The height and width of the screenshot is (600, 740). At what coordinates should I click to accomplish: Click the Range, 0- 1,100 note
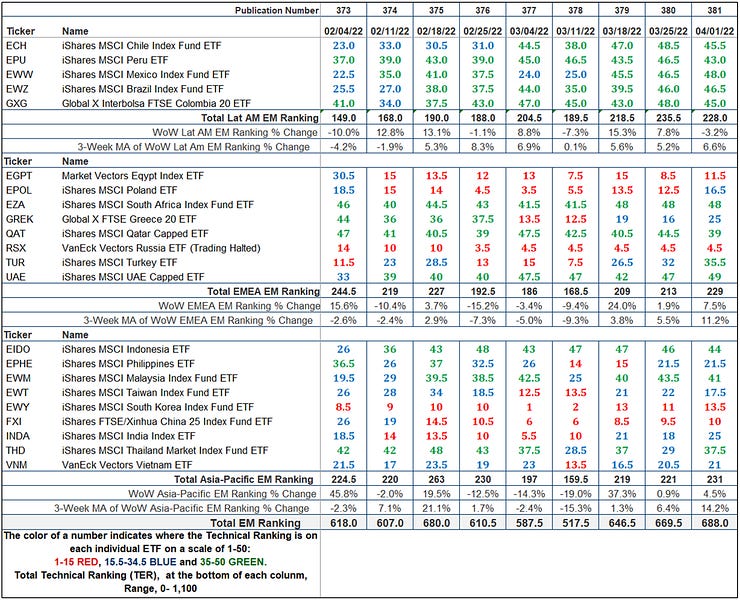pos(160,589)
